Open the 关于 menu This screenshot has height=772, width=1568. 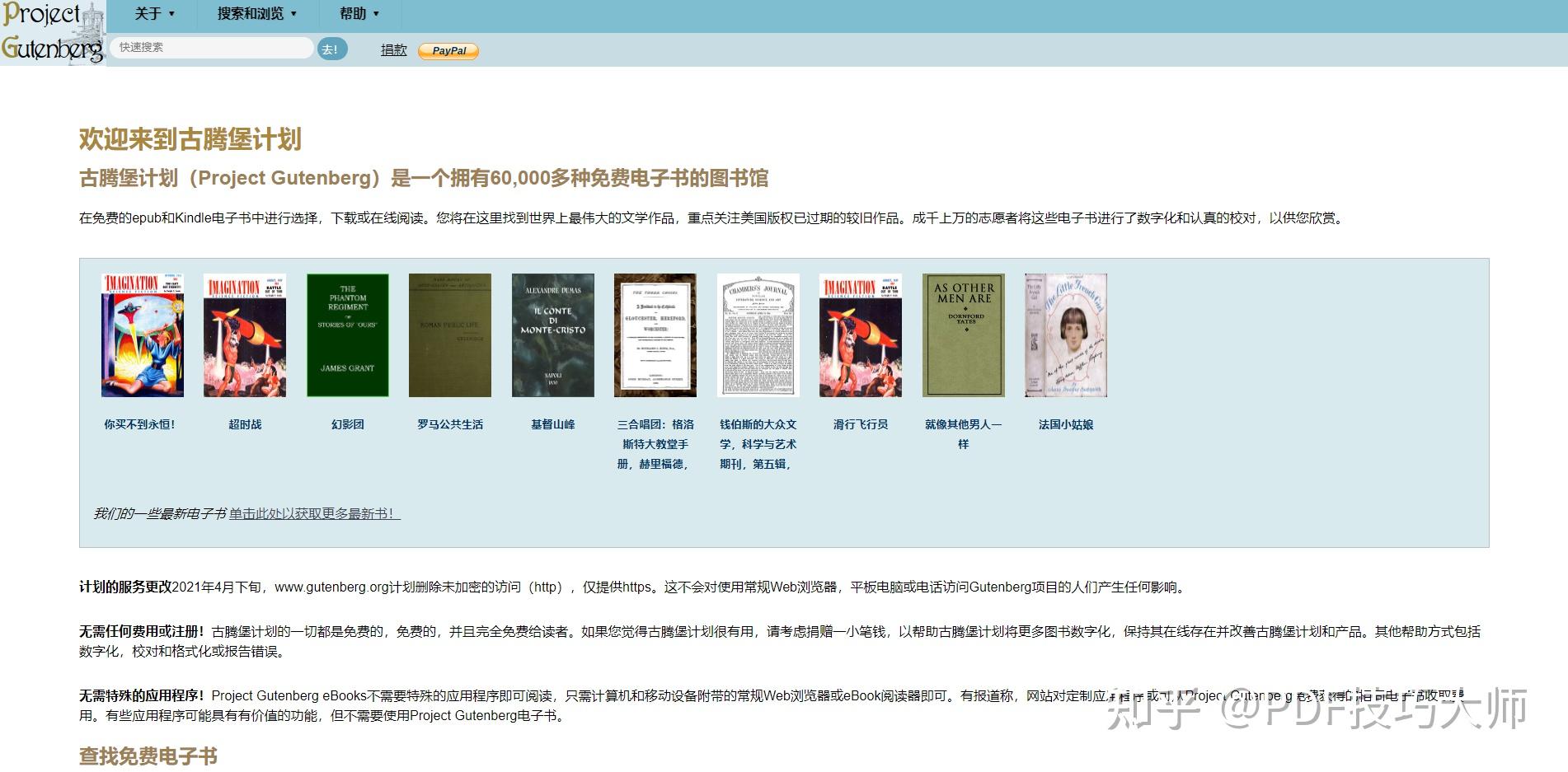[155, 14]
